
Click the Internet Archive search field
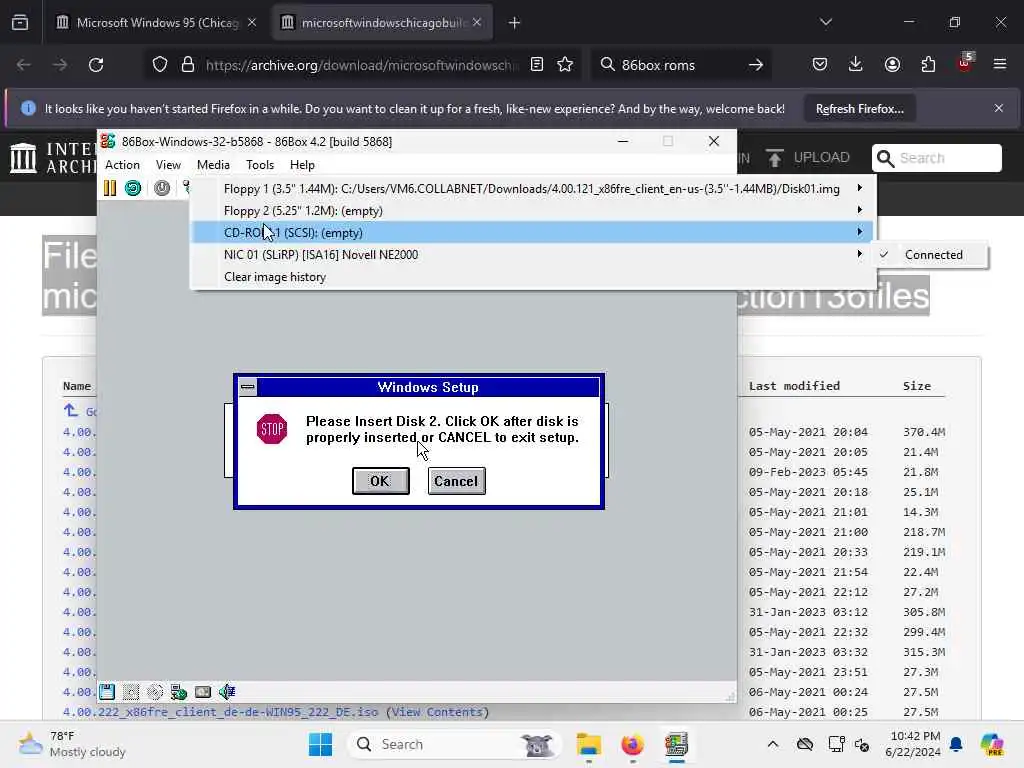click(x=936, y=158)
